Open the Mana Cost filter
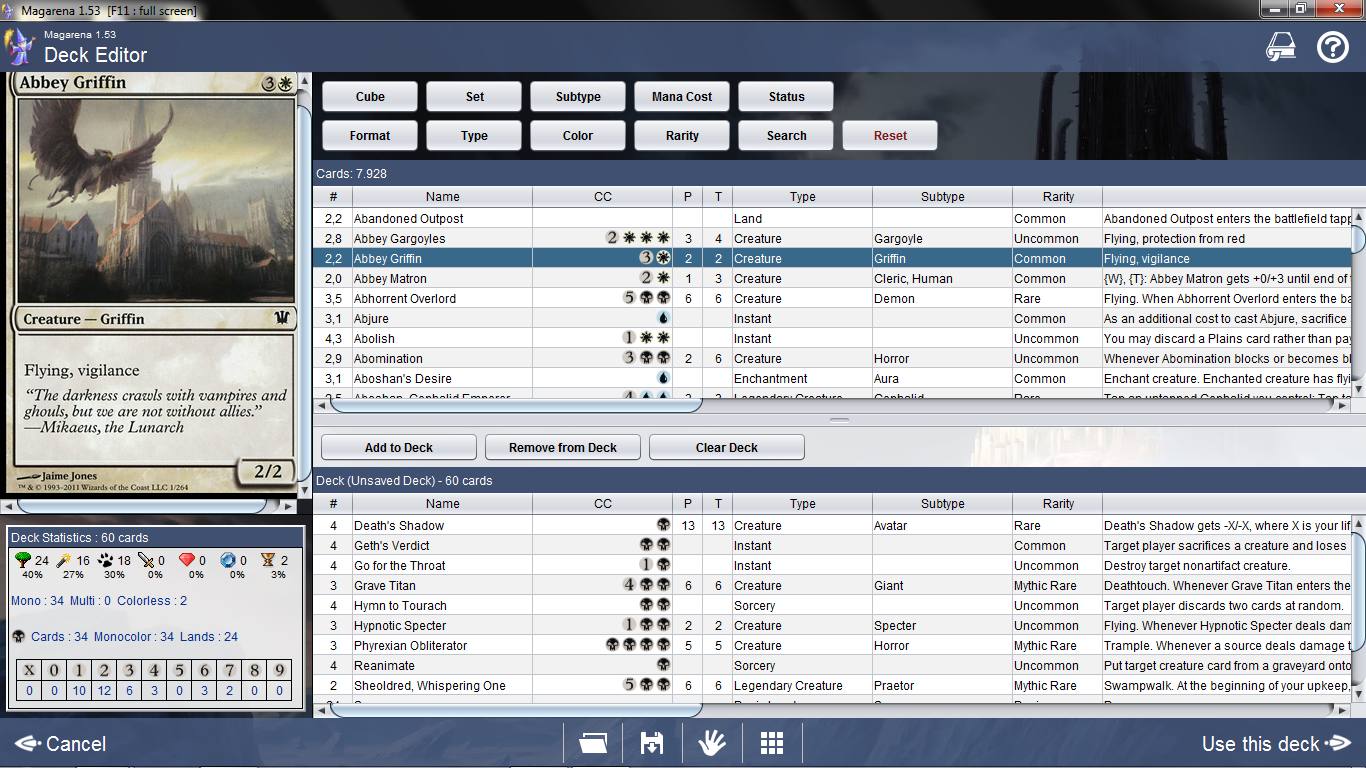1366x768 pixels. 682,97
